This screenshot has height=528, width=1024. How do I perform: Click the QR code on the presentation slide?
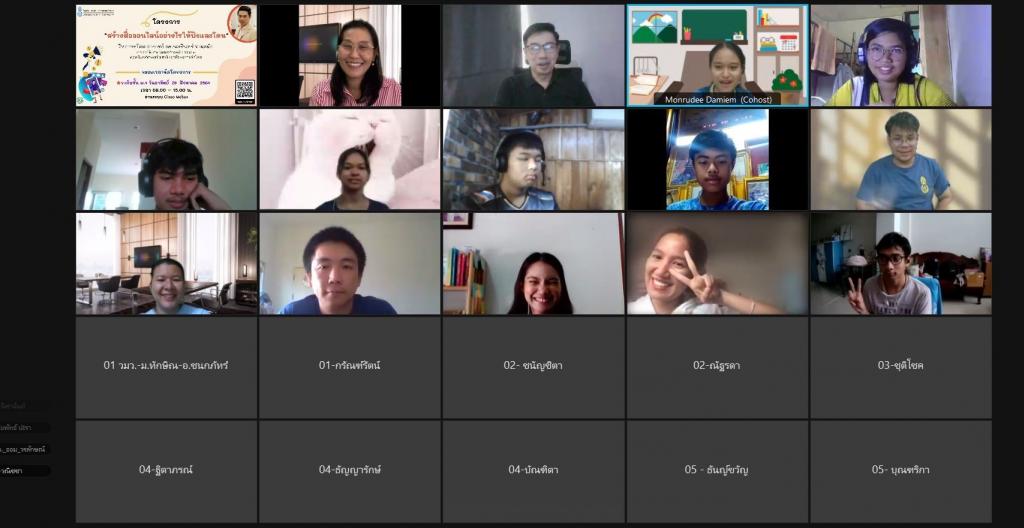[x=244, y=90]
